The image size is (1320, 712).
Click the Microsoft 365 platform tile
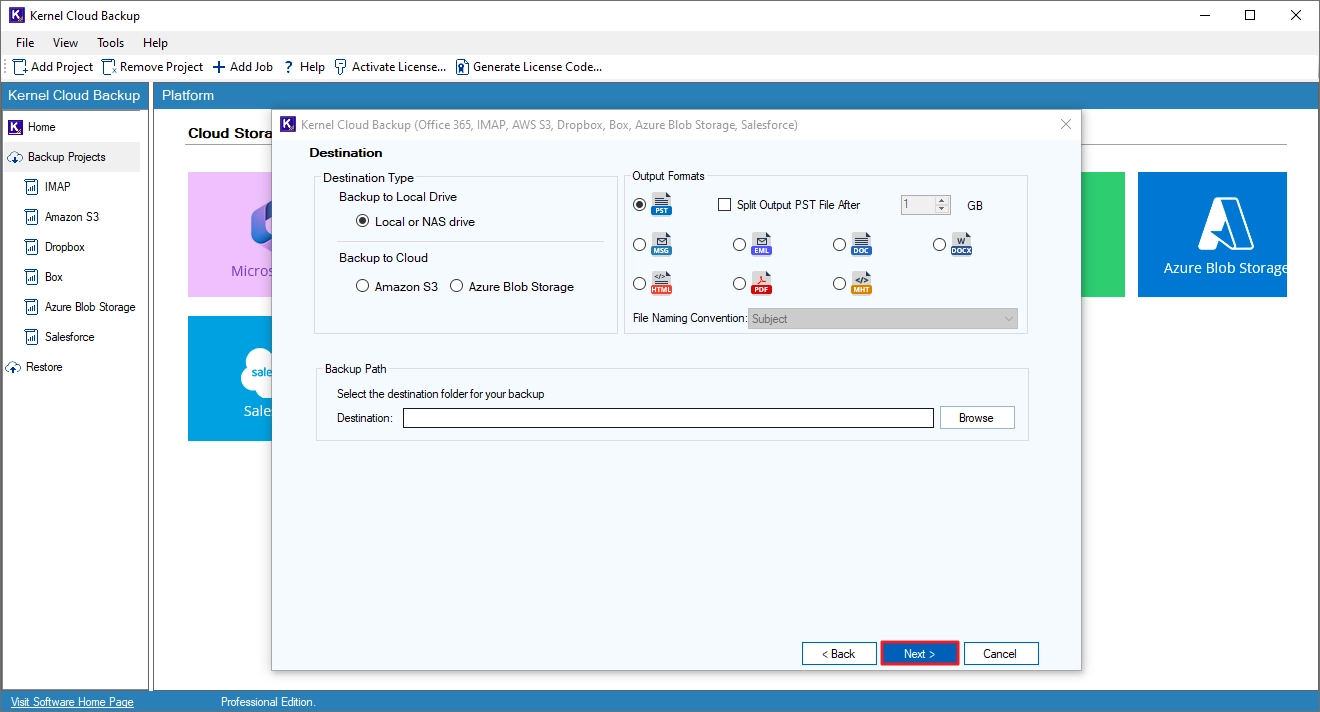click(230, 234)
